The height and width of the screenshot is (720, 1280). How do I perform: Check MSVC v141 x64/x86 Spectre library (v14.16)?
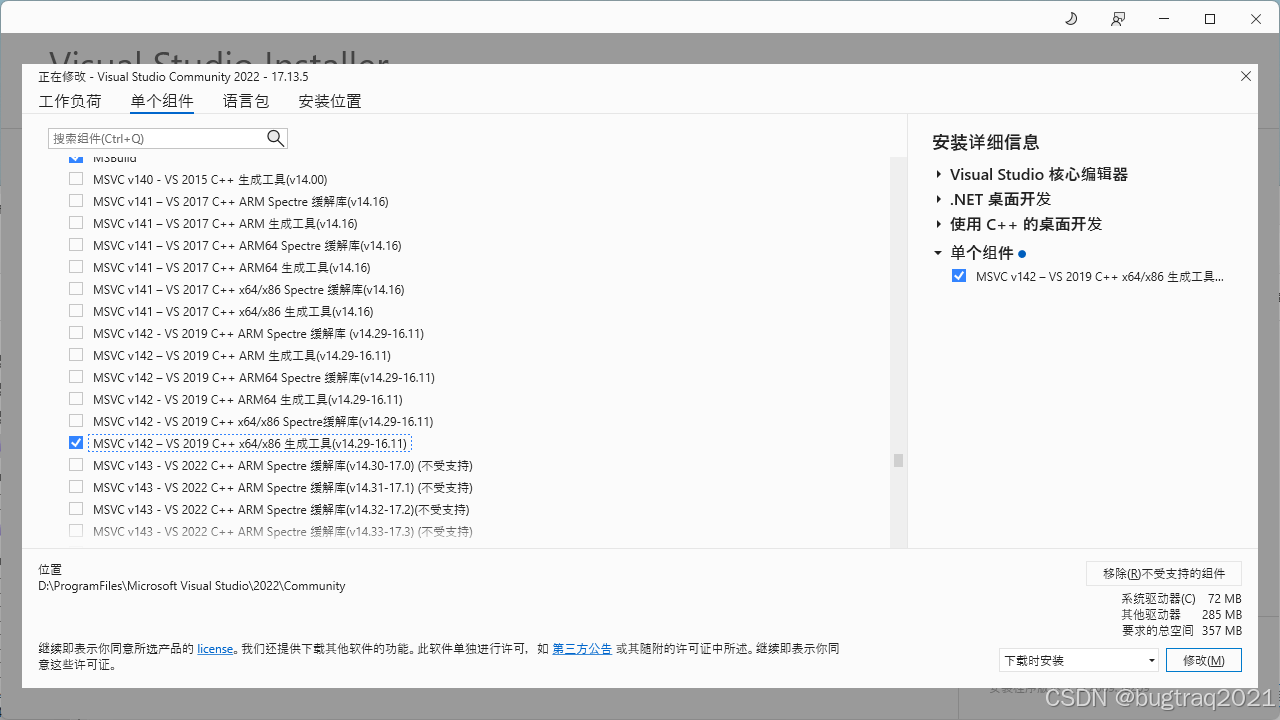[76, 290]
